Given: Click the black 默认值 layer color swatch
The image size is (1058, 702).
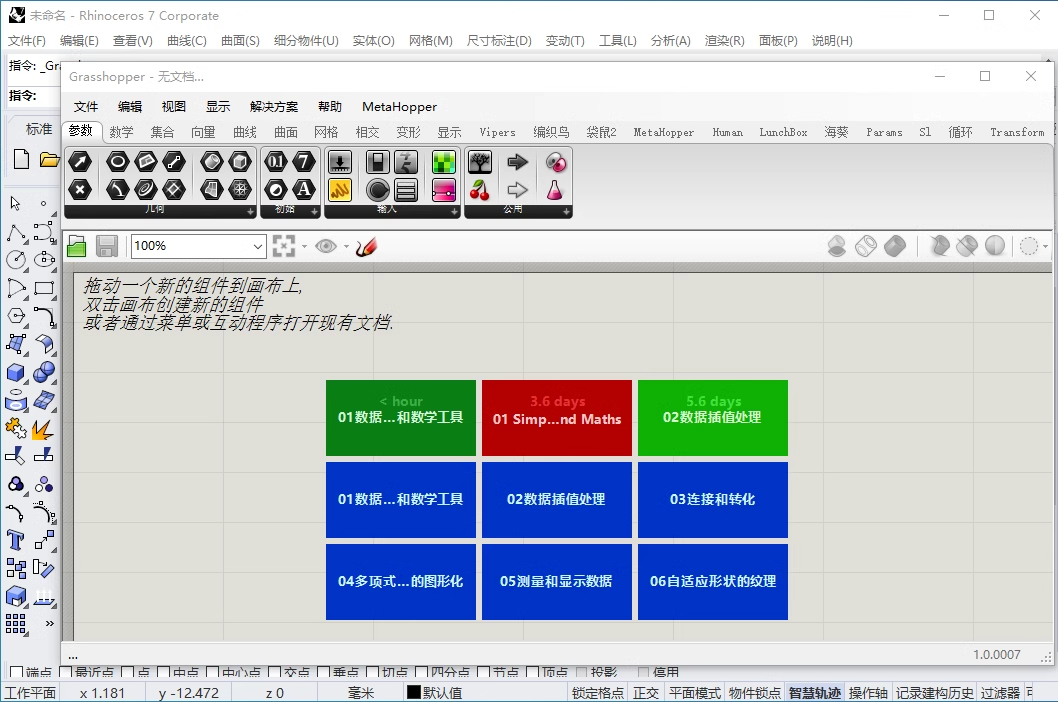Looking at the screenshot, I should coord(414,693).
